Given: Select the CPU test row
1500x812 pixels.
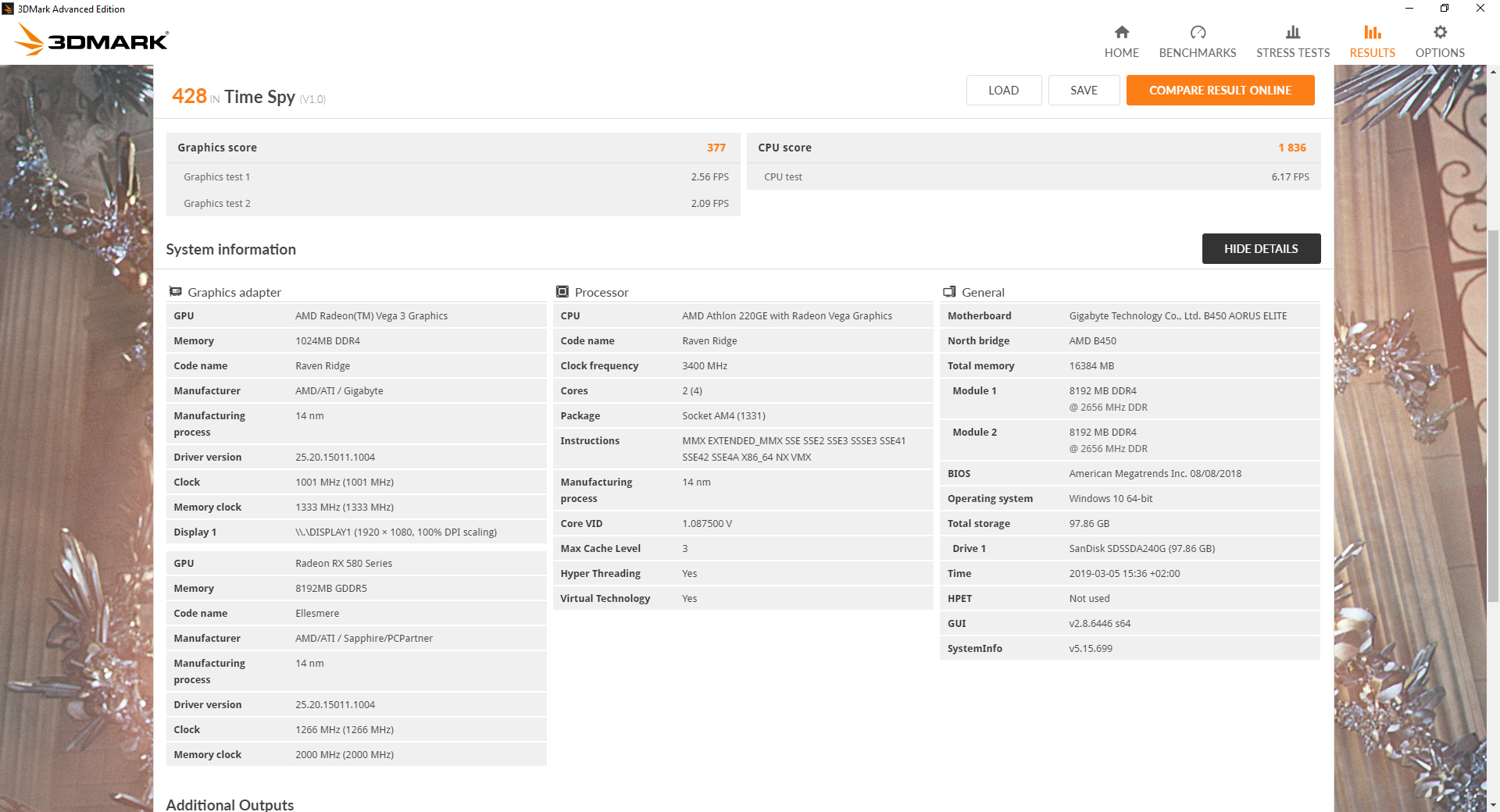Looking at the screenshot, I should [1034, 177].
